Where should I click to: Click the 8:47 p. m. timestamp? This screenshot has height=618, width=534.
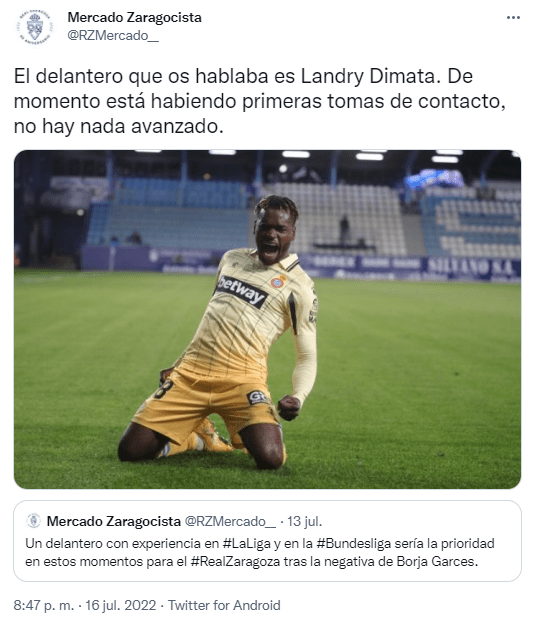coord(44,605)
